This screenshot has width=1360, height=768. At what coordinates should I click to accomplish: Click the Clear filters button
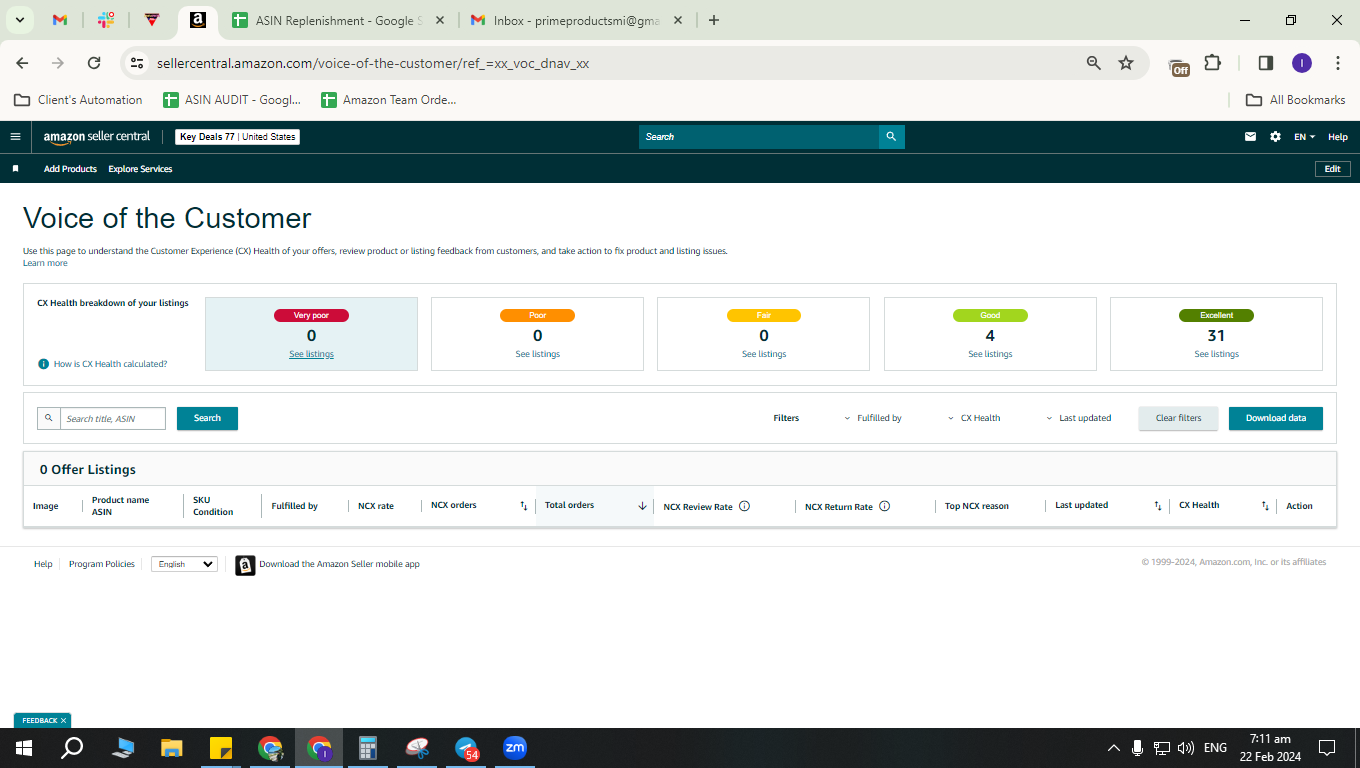pyautogui.click(x=1178, y=418)
